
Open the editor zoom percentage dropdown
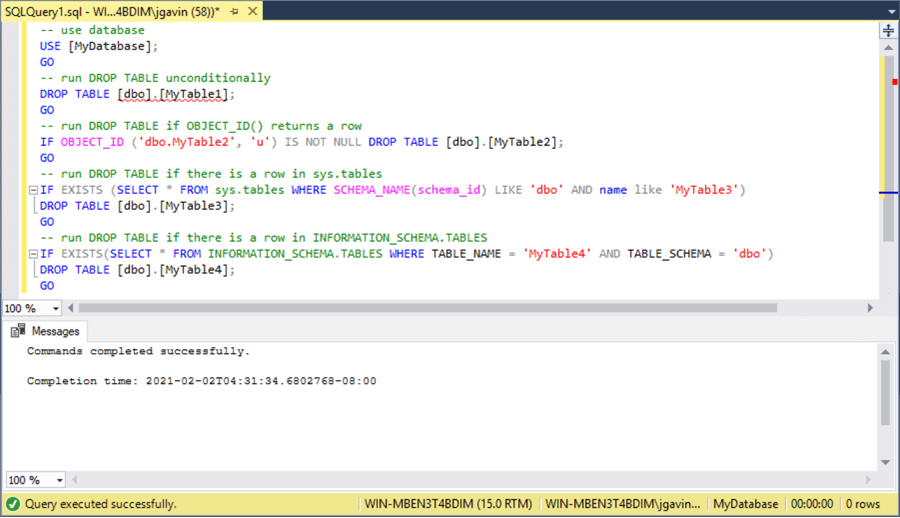click(56, 308)
